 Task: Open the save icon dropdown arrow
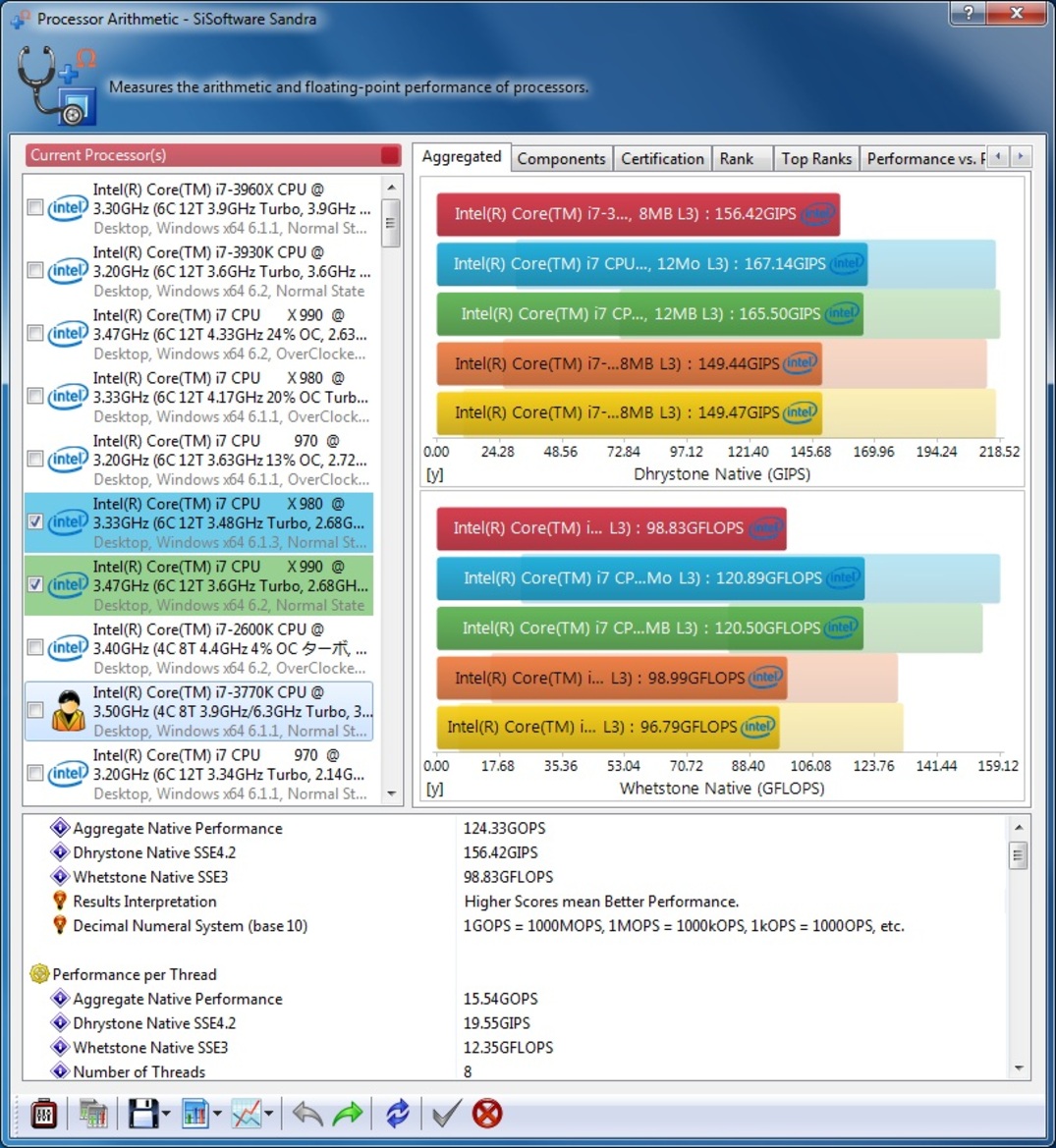pos(166,1115)
